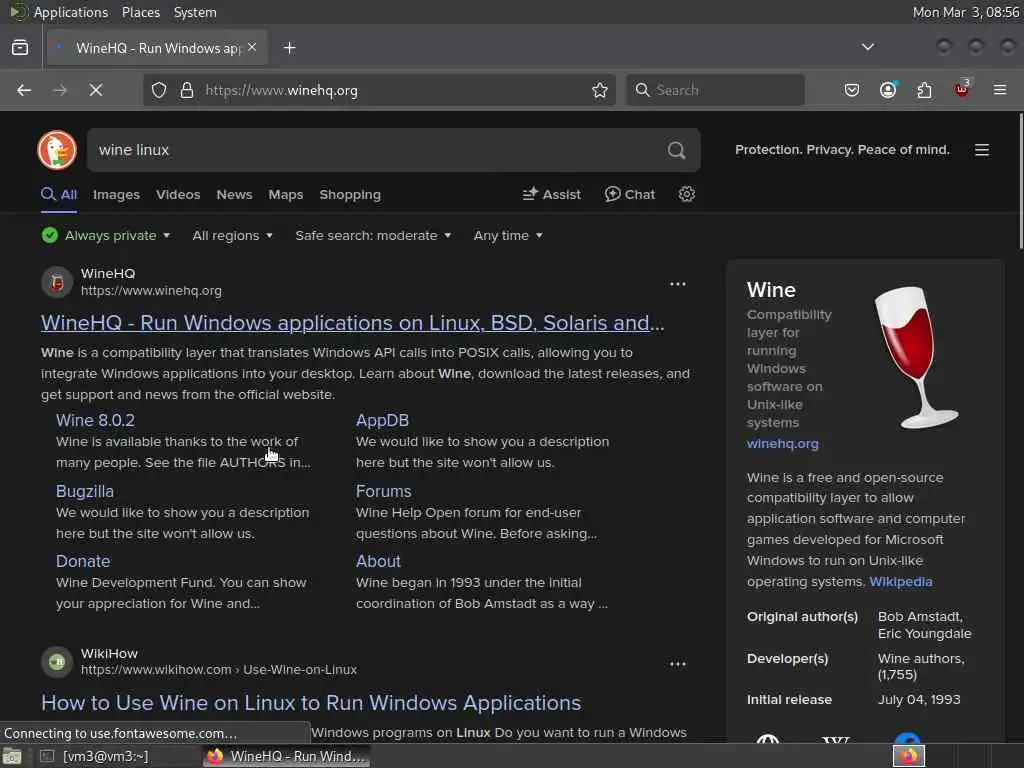This screenshot has width=1024, height=768.
Task: Go back with the browser back arrow
Action: [24, 90]
